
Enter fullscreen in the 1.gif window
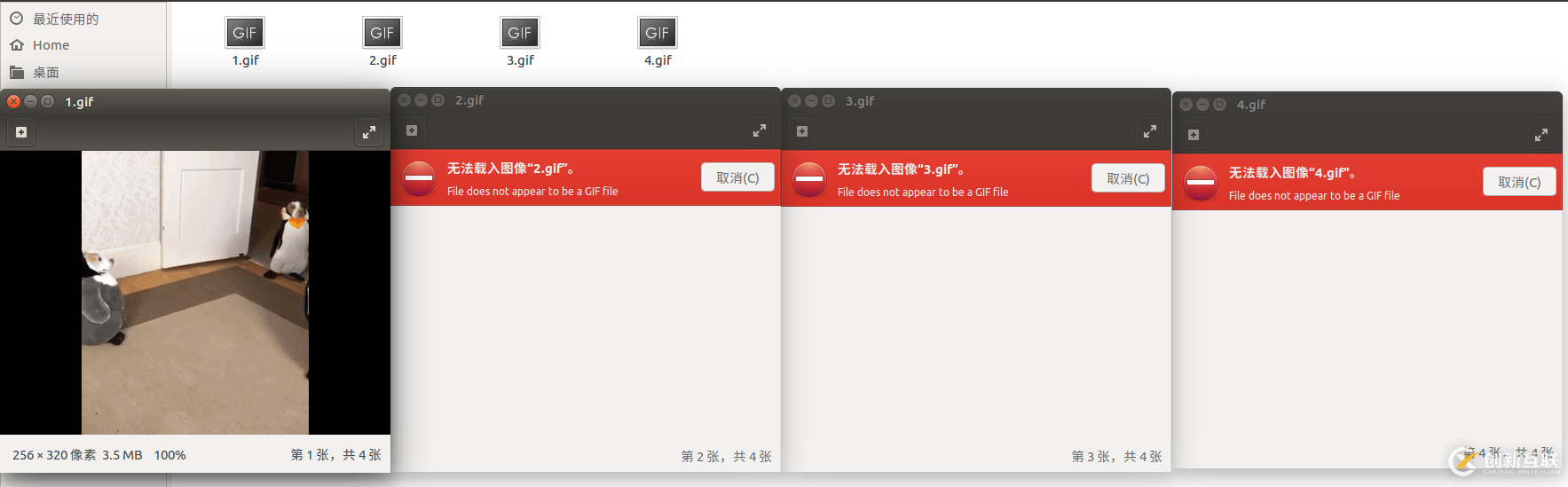369,132
